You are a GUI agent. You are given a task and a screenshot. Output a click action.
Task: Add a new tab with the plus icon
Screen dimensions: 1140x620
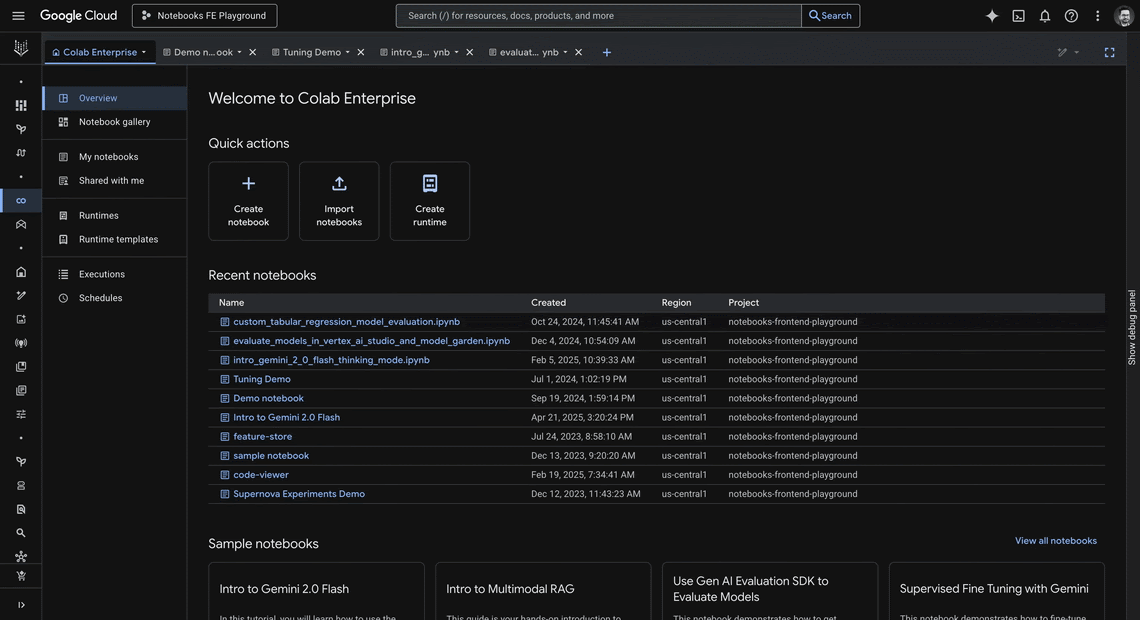(x=606, y=52)
